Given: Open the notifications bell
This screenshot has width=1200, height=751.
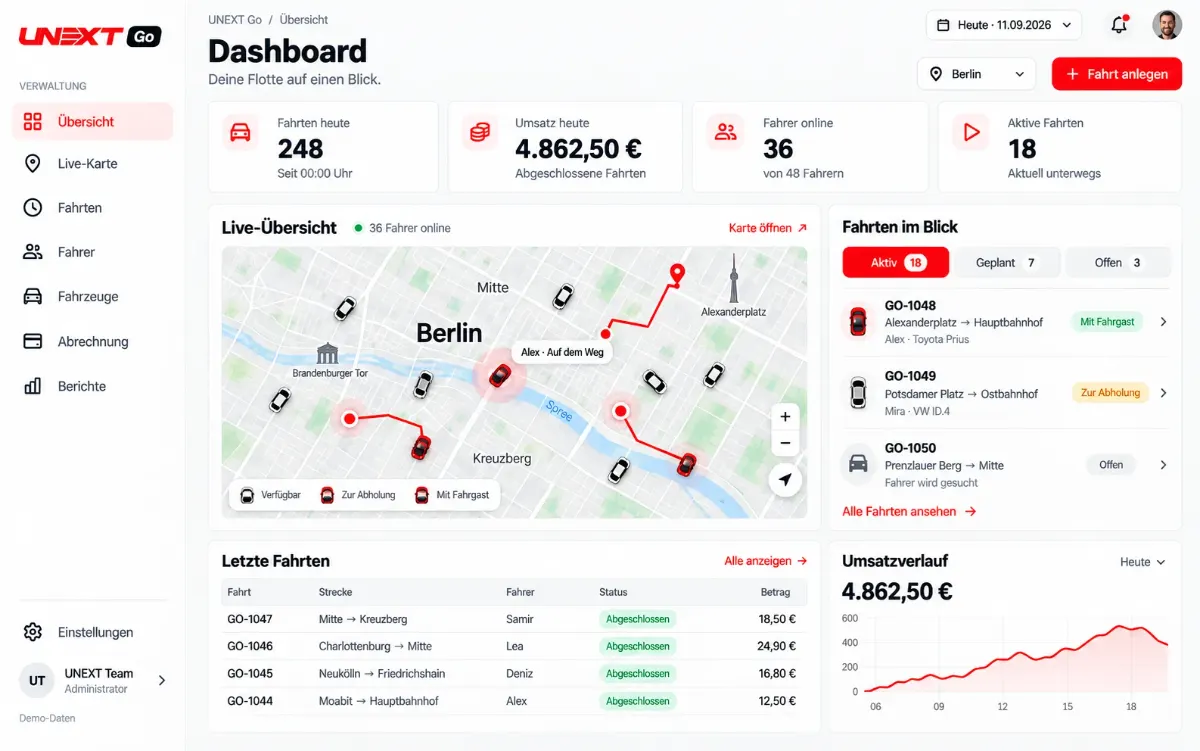Looking at the screenshot, I should coord(1119,25).
